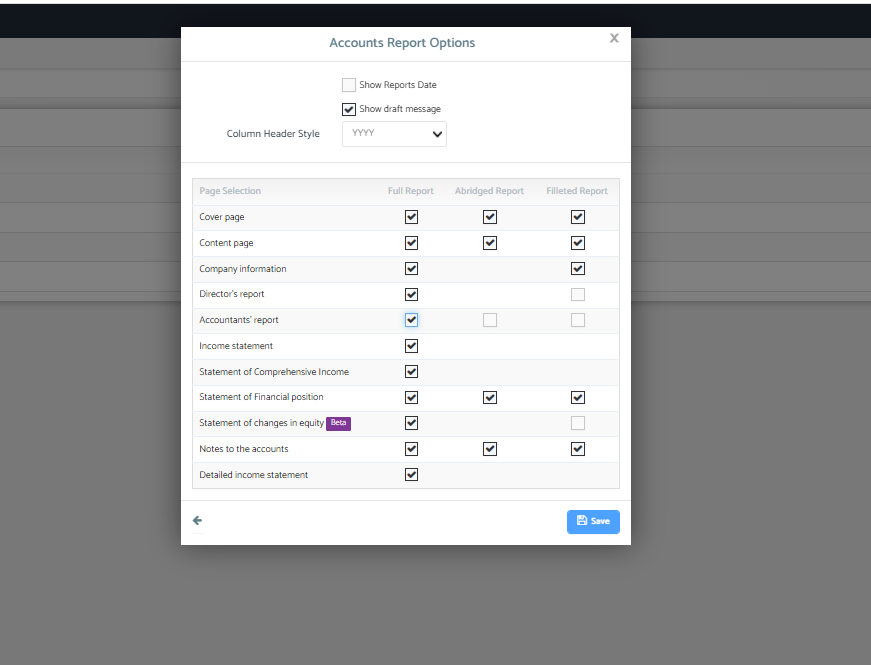Image resolution: width=871 pixels, height=665 pixels.
Task: Click the Notes to the accounts label
Action: click(244, 449)
